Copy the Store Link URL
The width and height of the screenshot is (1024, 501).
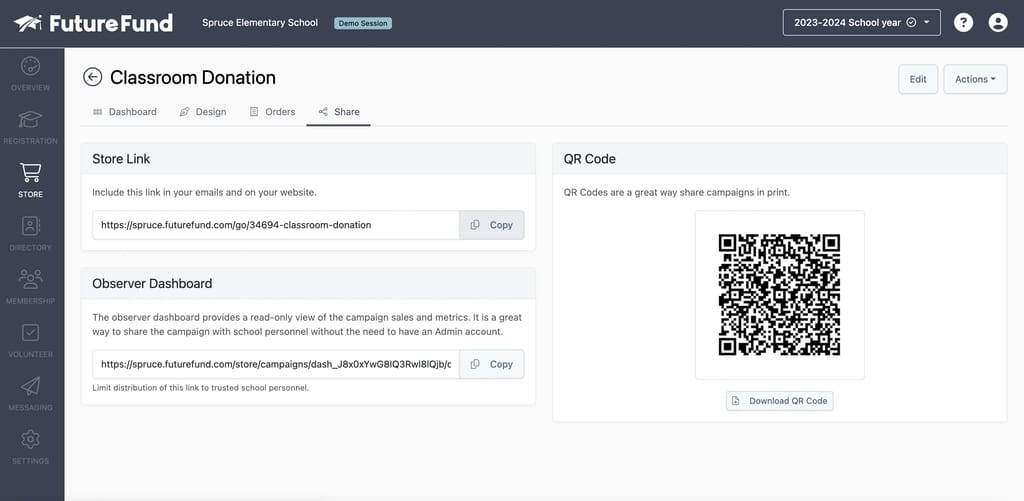tap(492, 225)
